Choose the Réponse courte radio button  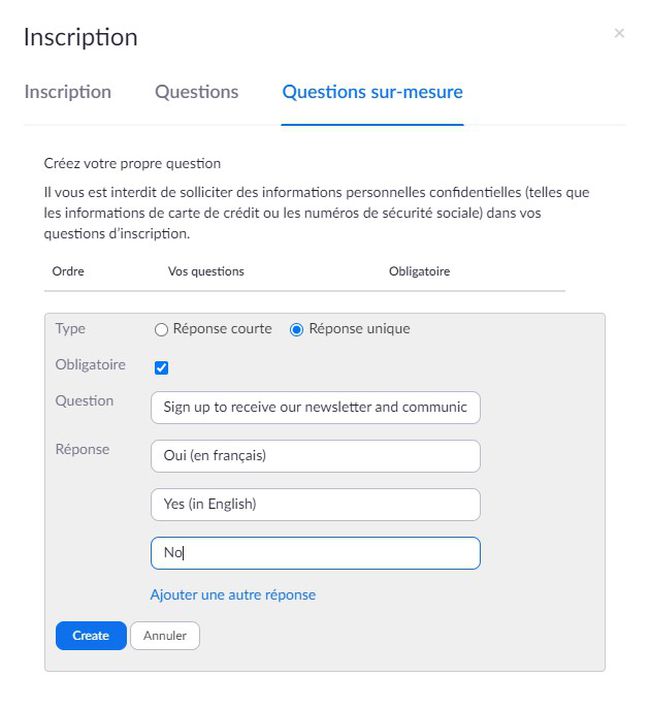coord(161,330)
